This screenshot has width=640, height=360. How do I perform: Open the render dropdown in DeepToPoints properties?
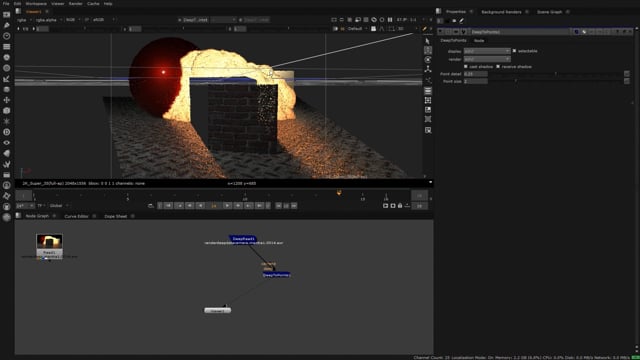click(x=487, y=59)
